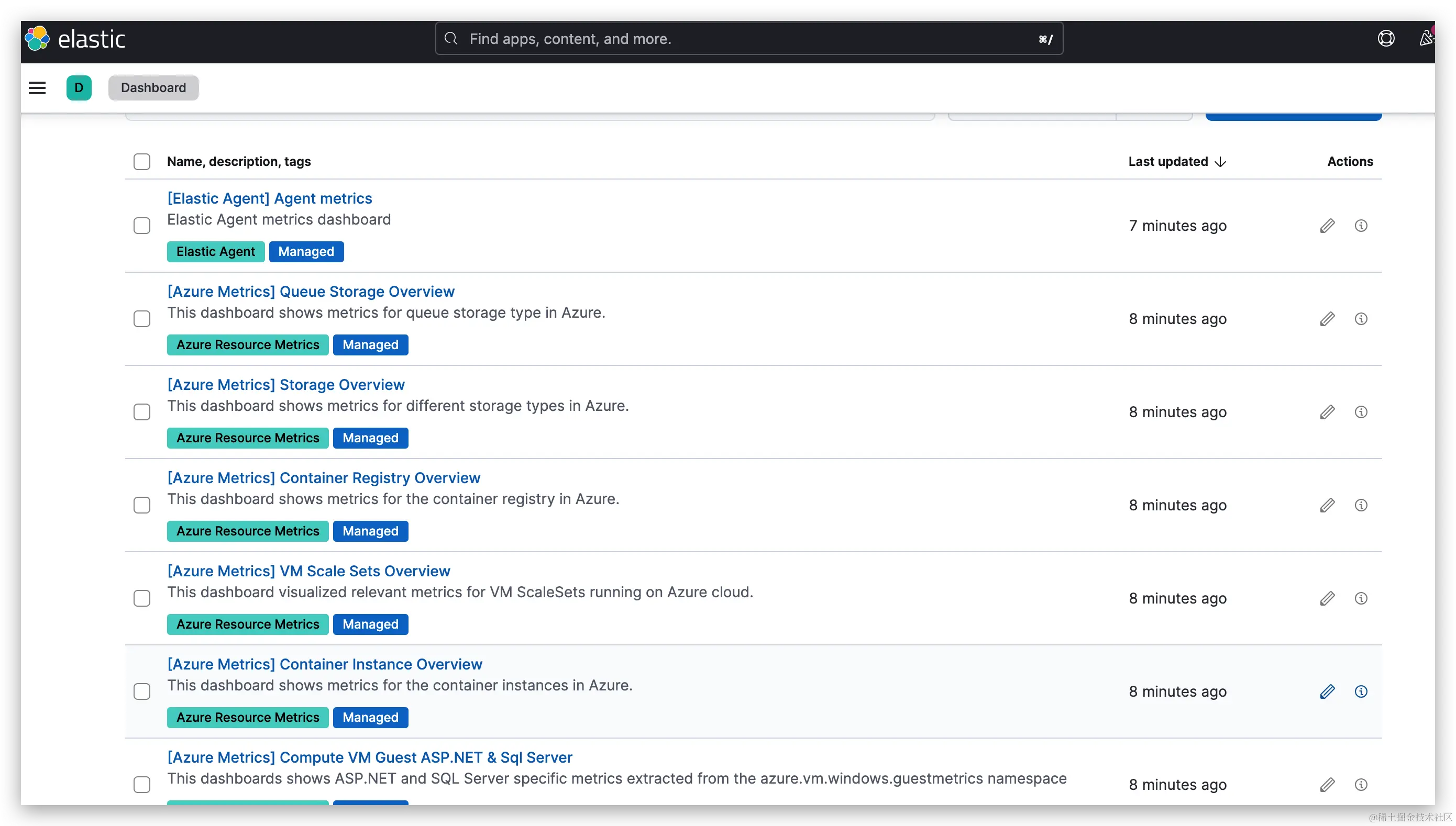This screenshot has width=1456, height=826.
Task: Edit Container Instance Overview dashboard
Action: (1327, 691)
